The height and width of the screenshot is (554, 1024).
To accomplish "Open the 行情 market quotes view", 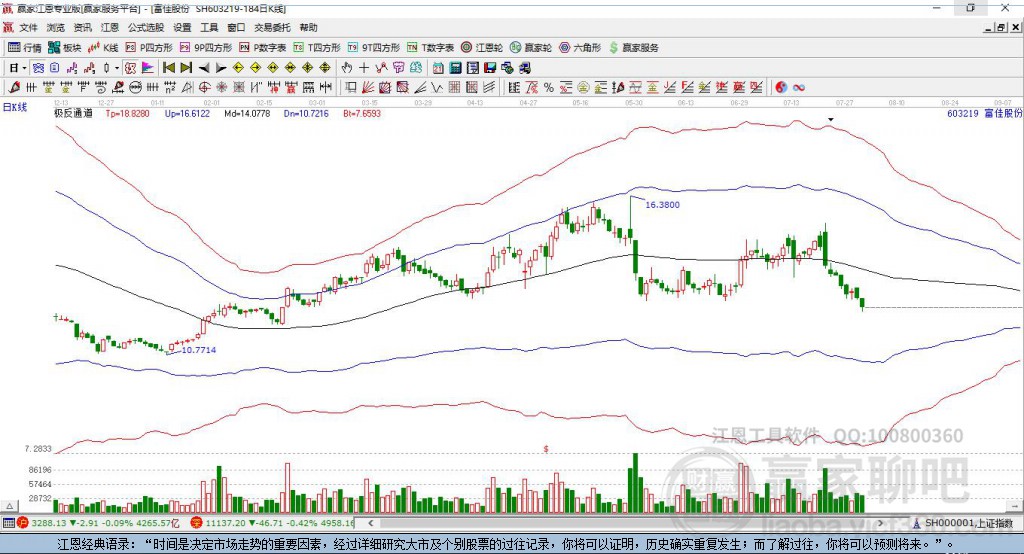I will click(25, 48).
